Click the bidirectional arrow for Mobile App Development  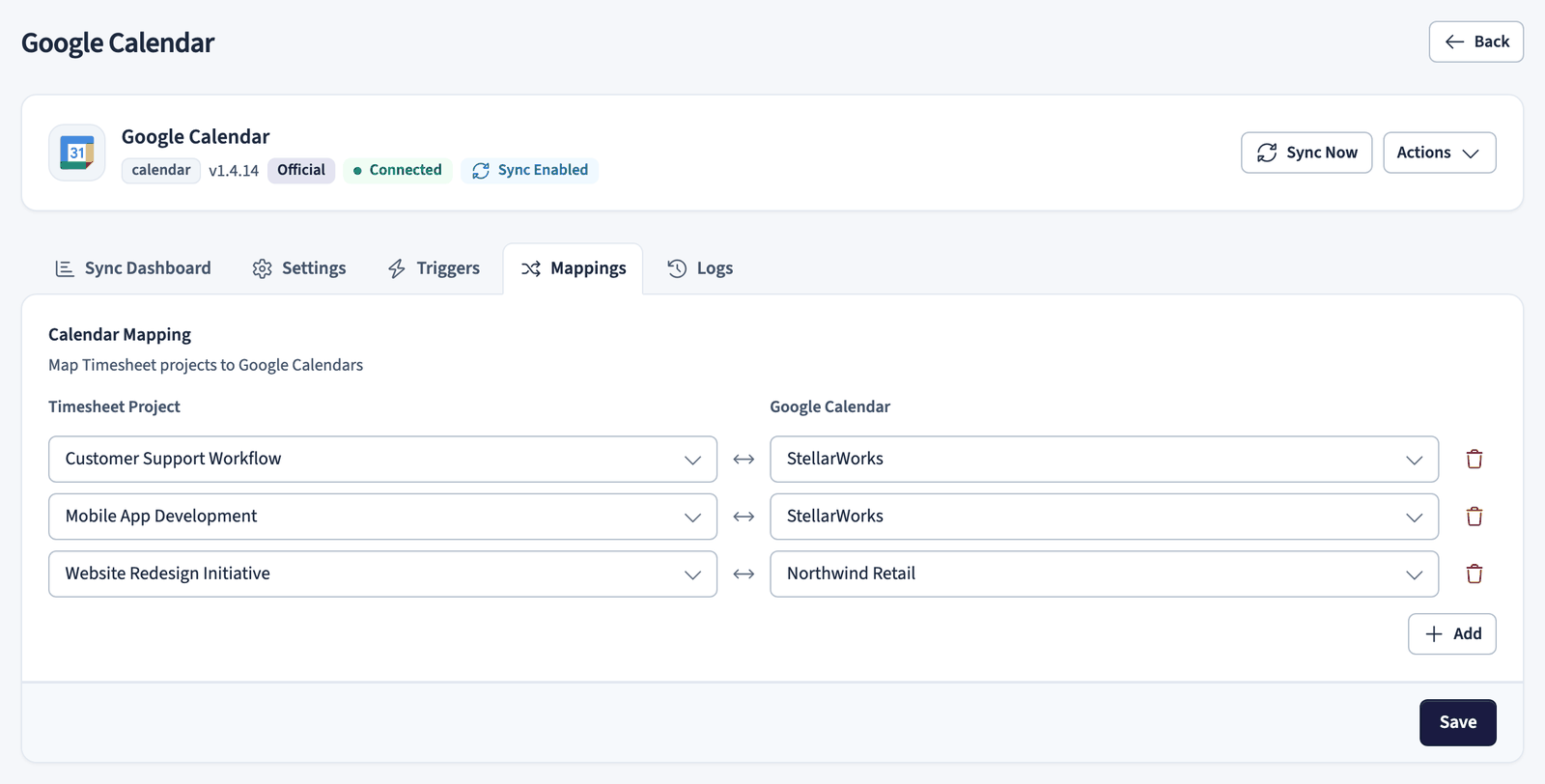744,517
